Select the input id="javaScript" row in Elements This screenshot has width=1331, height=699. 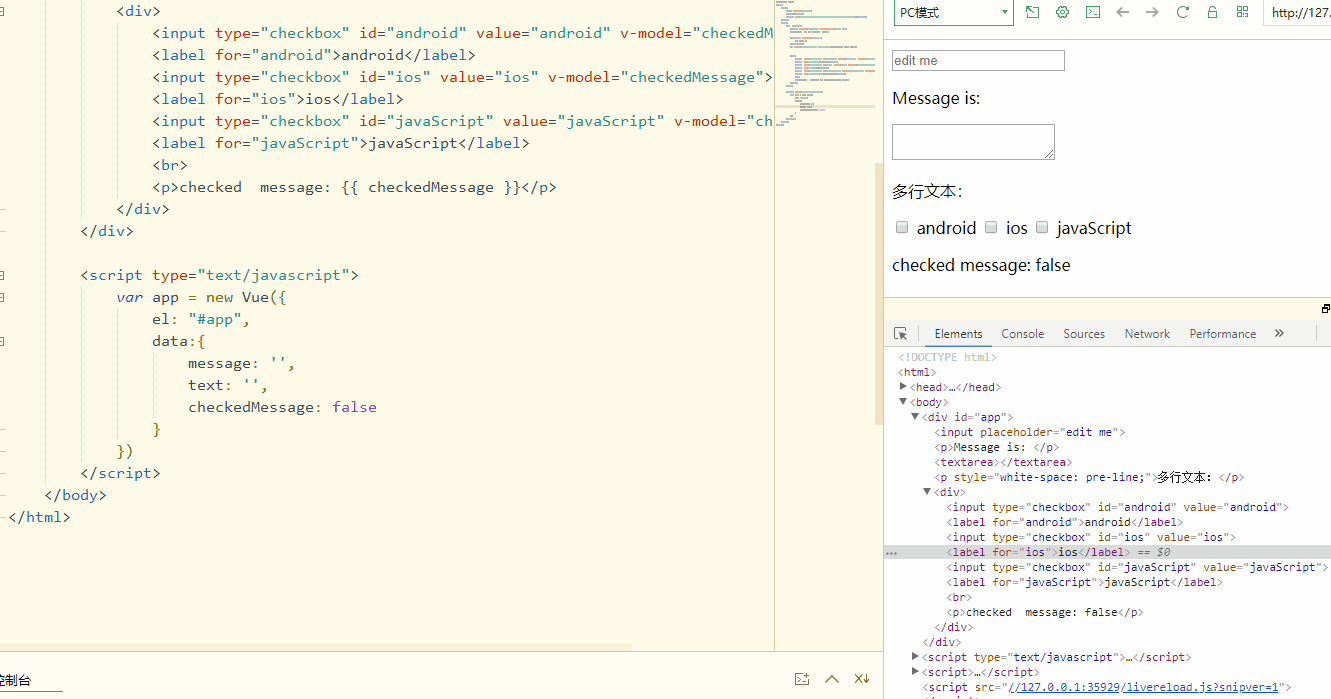(x=1136, y=567)
